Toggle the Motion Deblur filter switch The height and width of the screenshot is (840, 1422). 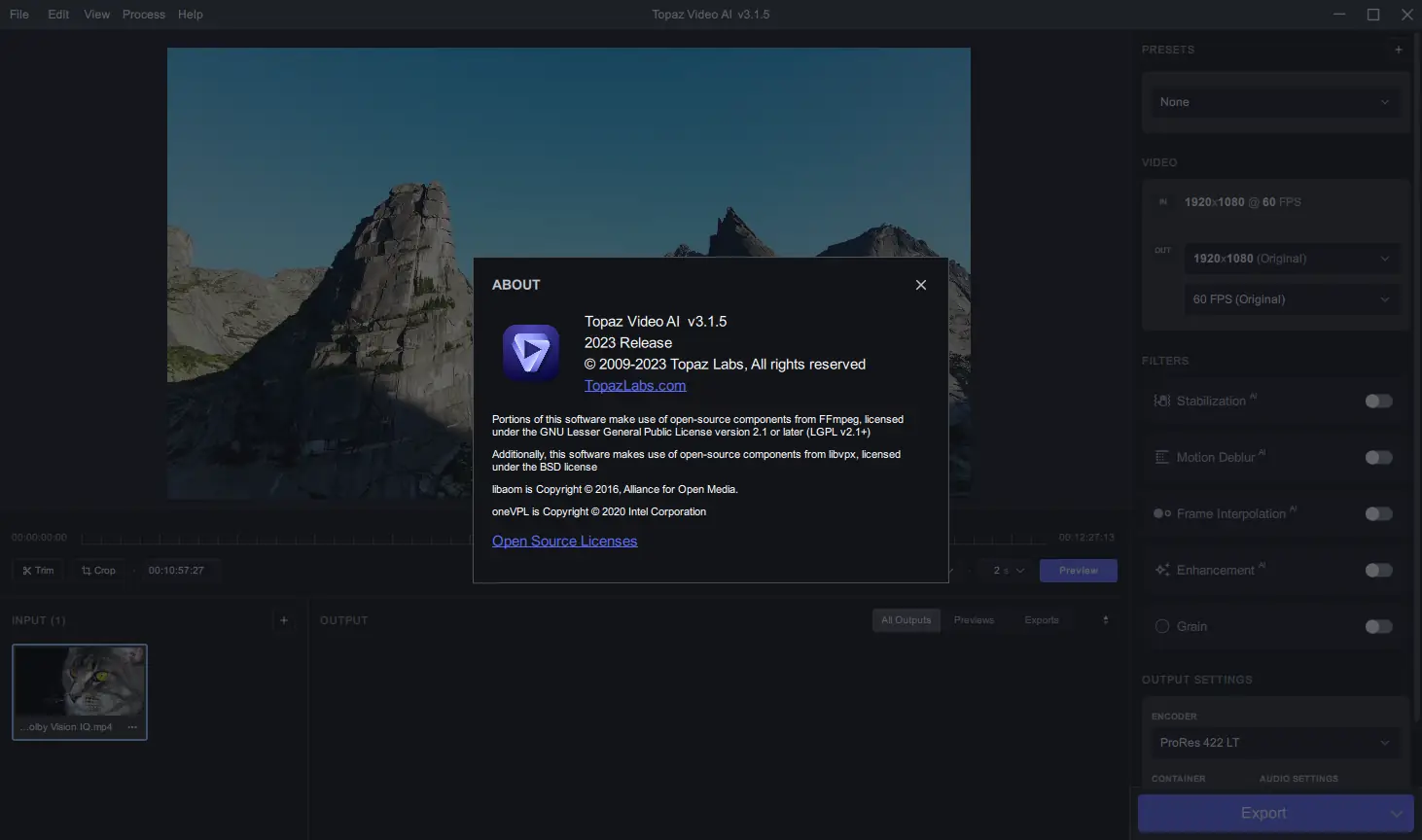tap(1378, 458)
